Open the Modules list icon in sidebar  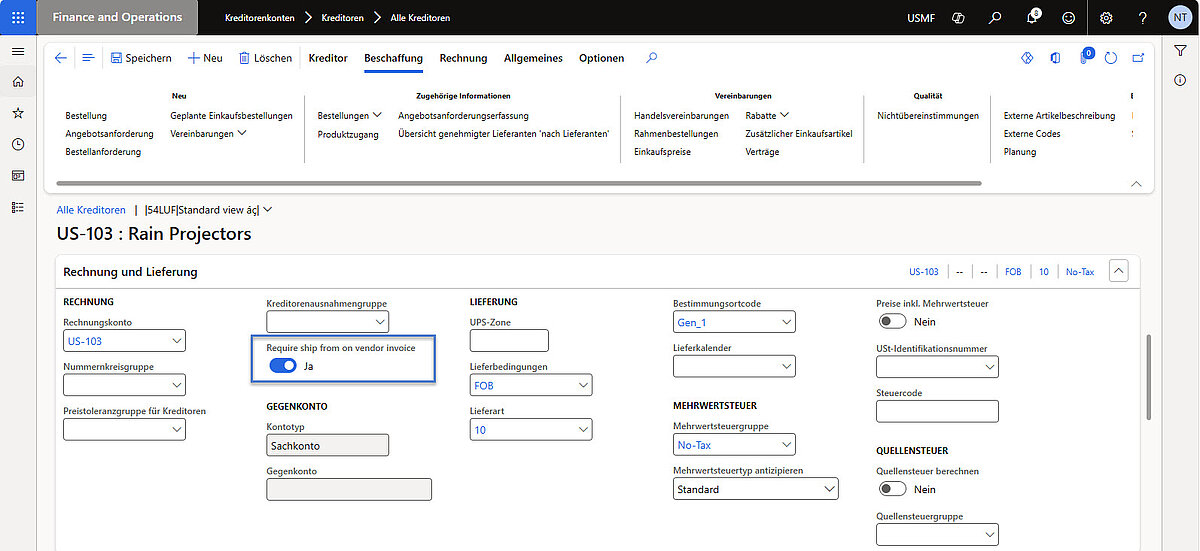[18, 207]
